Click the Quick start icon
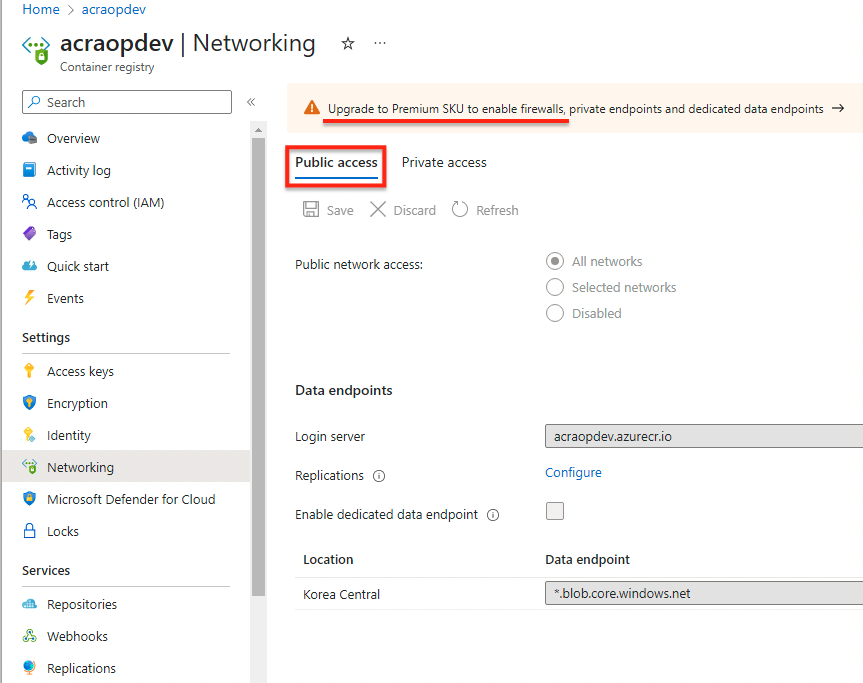Image resolution: width=863 pixels, height=683 pixels. tap(30, 266)
